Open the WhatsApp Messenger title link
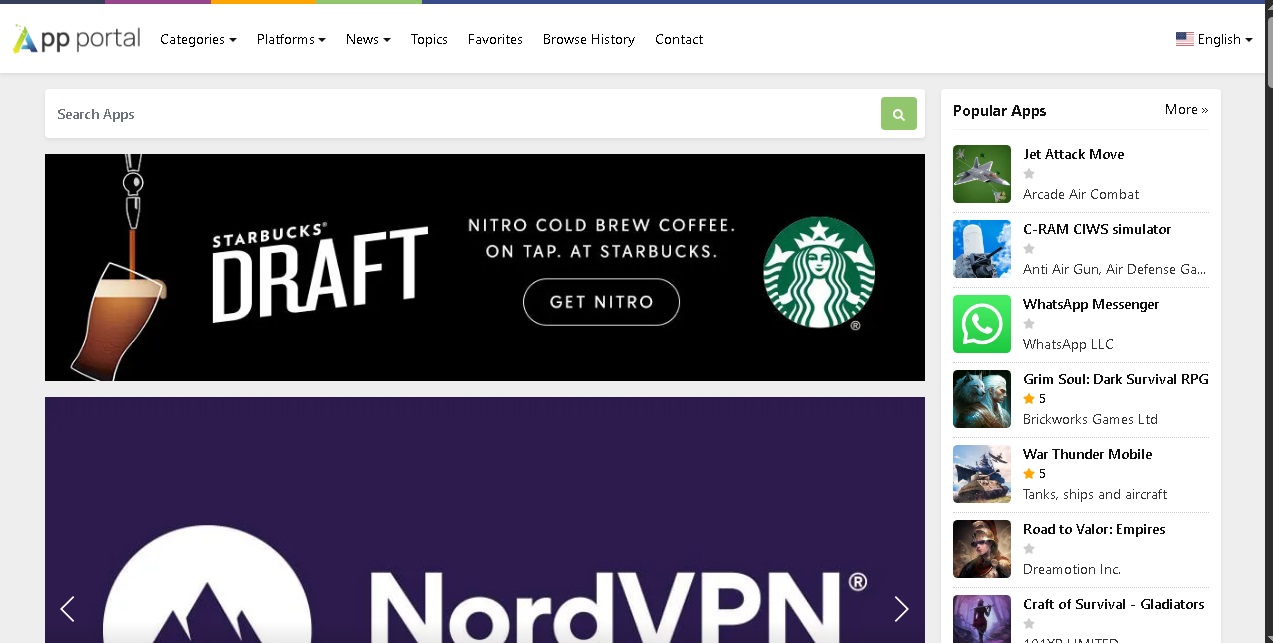The image size is (1273, 643). (x=1091, y=304)
